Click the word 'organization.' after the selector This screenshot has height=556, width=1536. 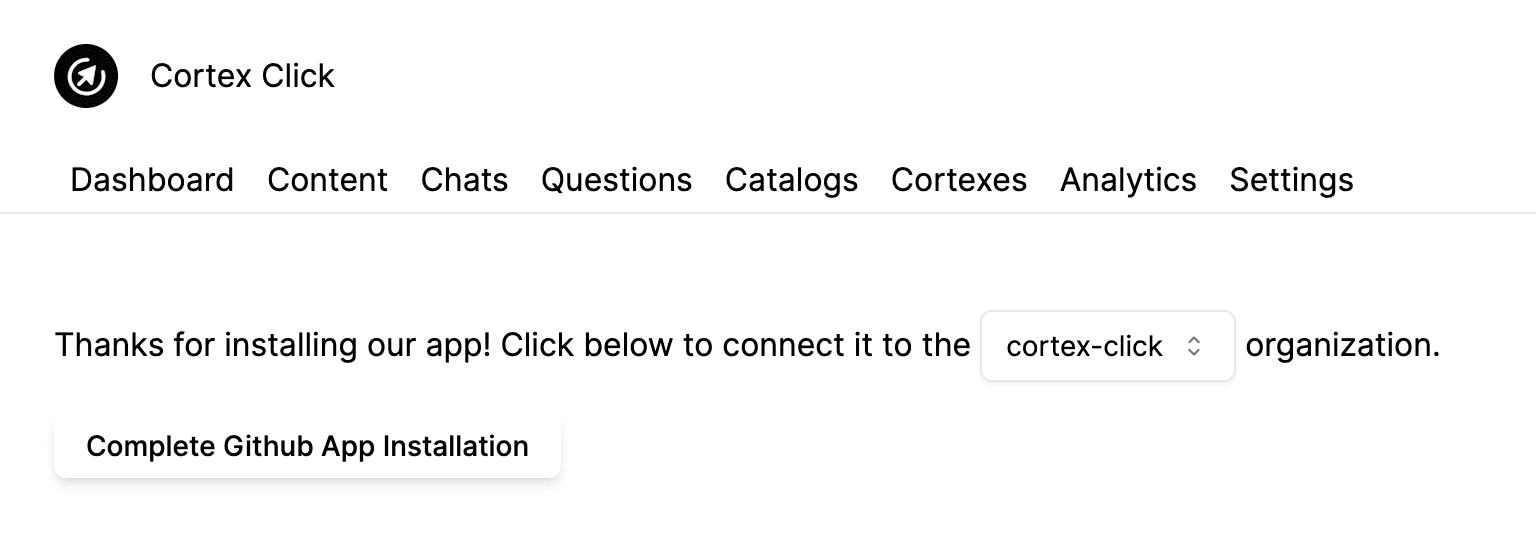(1343, 345)
